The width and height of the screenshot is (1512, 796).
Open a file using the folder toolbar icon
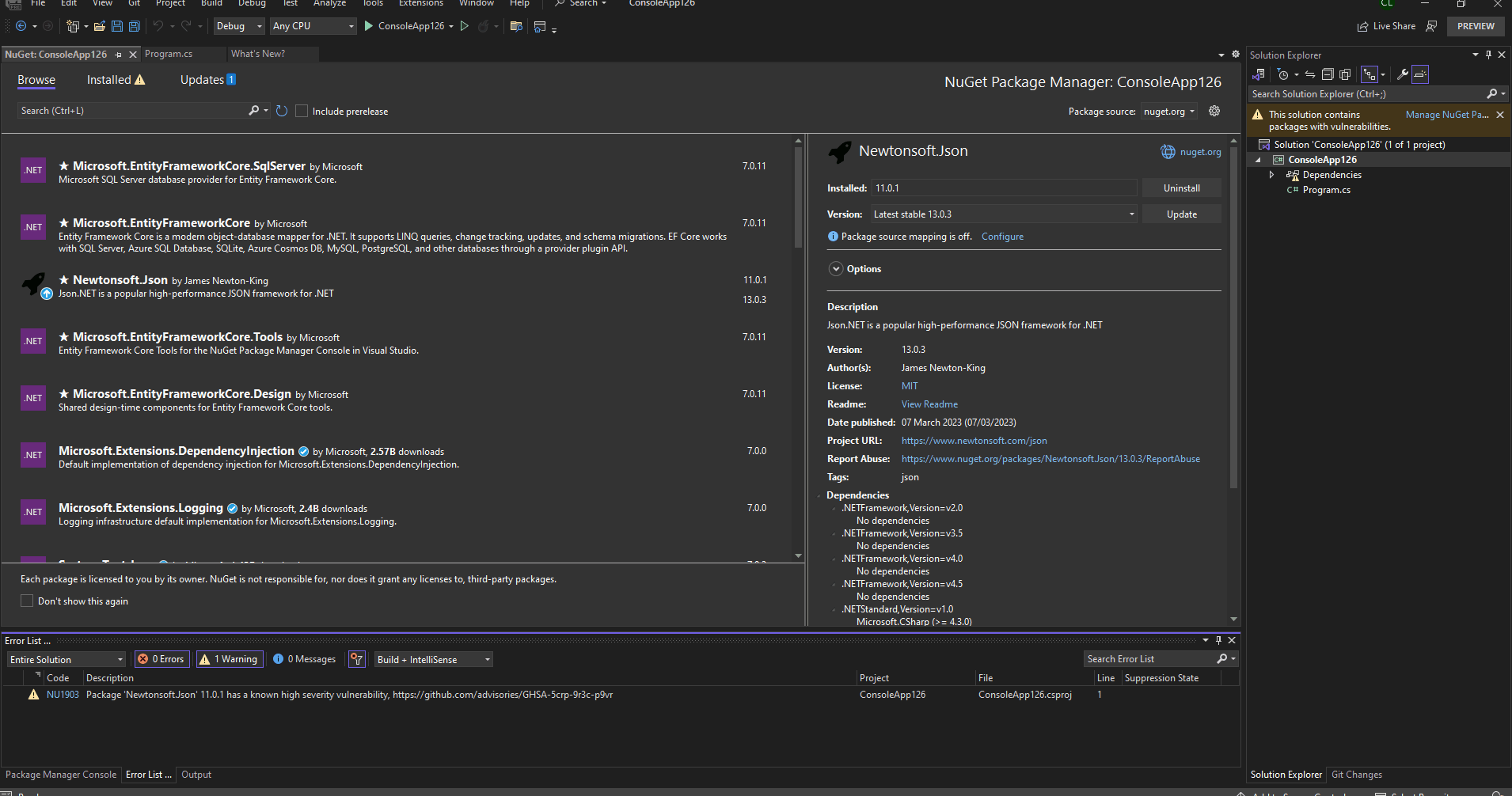pyautogui.click(x=100, y=26)
